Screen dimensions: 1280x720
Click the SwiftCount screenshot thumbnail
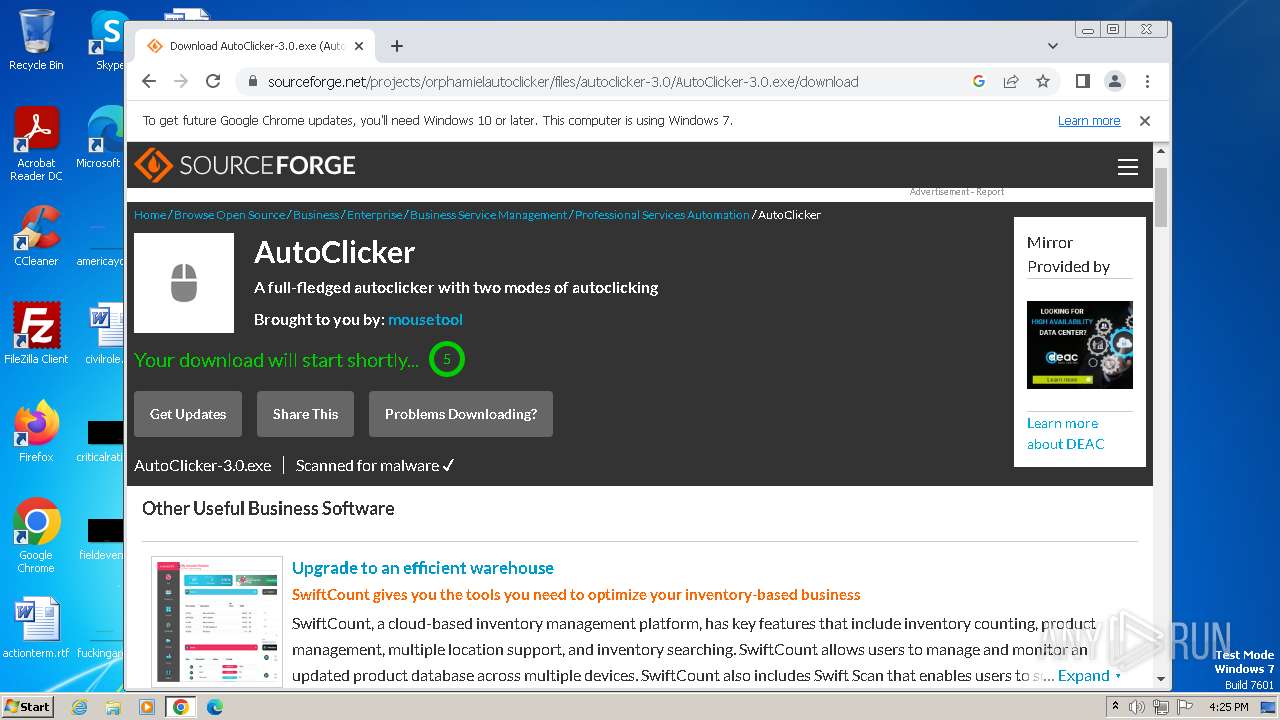point(217,620)
